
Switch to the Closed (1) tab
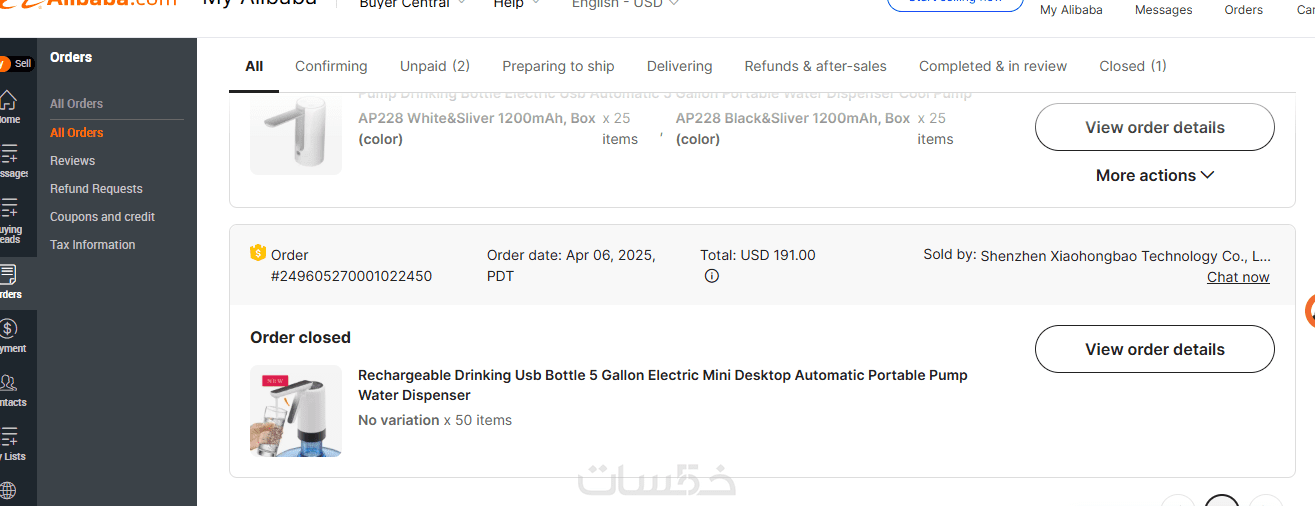pyautogui.click(x=1133, y=66)
